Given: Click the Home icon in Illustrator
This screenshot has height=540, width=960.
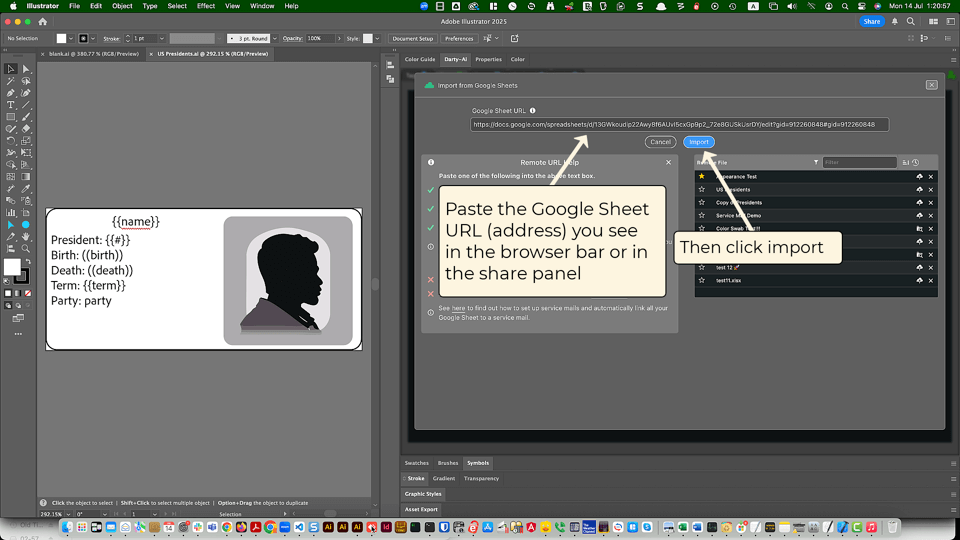Looking at the screenshot, I should pyautogui.click(x=42, y=21).
